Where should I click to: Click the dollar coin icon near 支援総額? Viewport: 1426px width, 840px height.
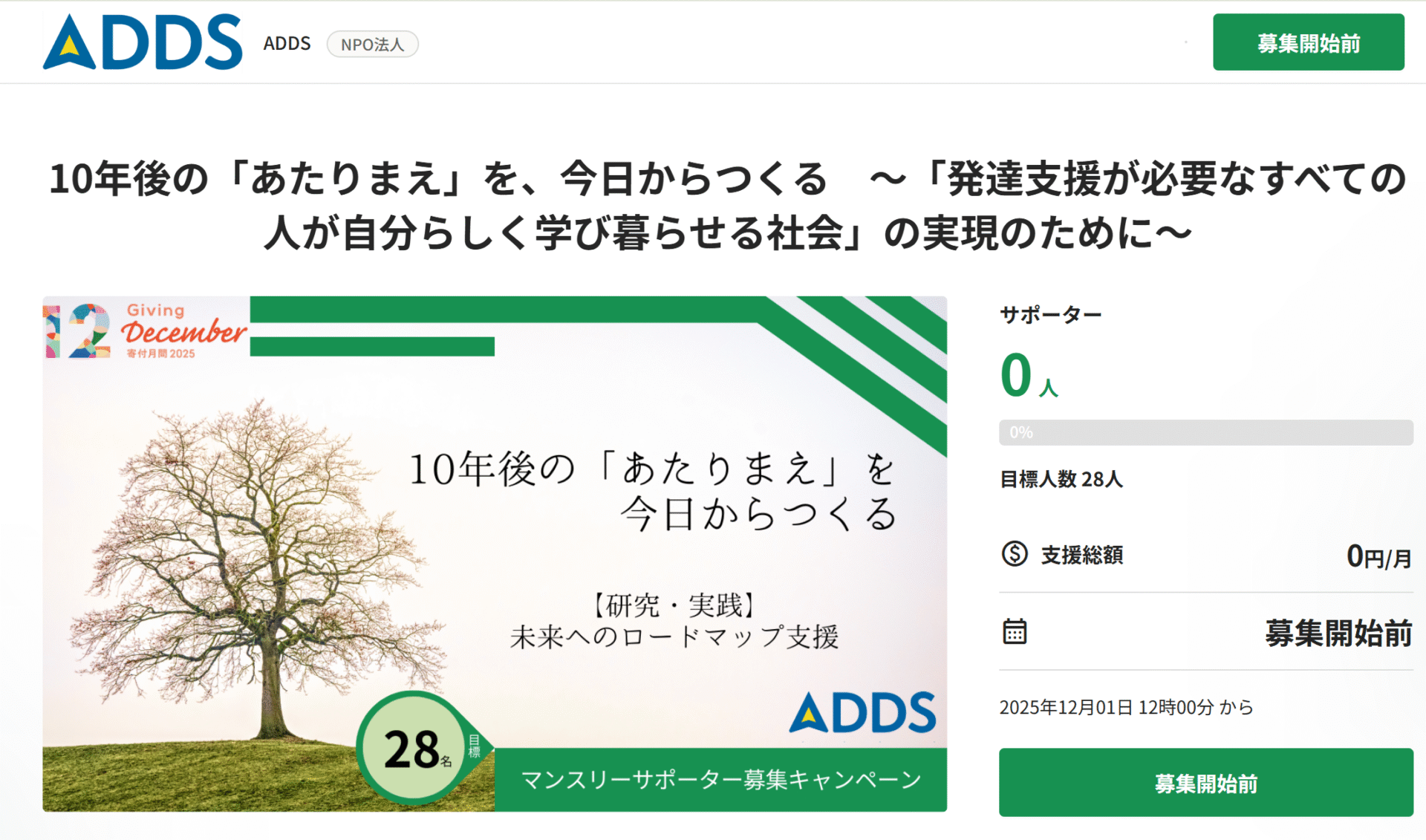point(1014,554)
